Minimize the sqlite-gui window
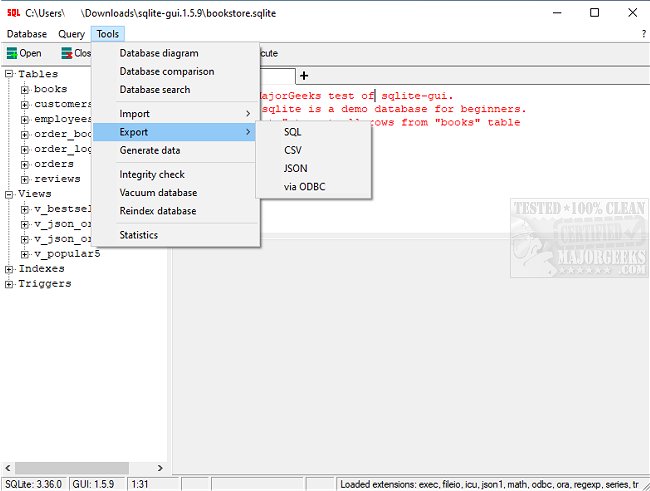Viewport: 650px width, 491px height. click(557, 13)
